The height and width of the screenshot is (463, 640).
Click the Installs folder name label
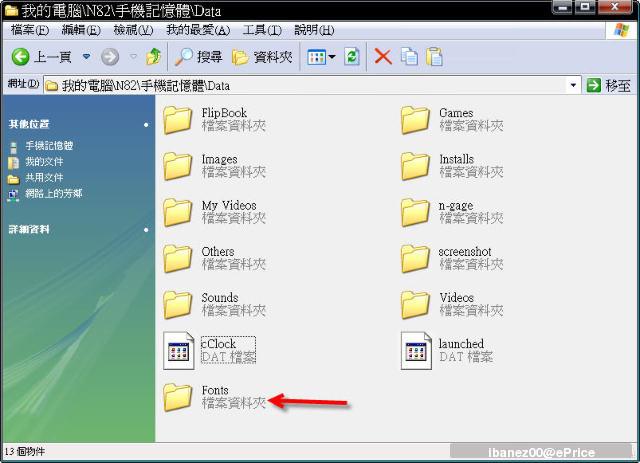click(456, 159)
